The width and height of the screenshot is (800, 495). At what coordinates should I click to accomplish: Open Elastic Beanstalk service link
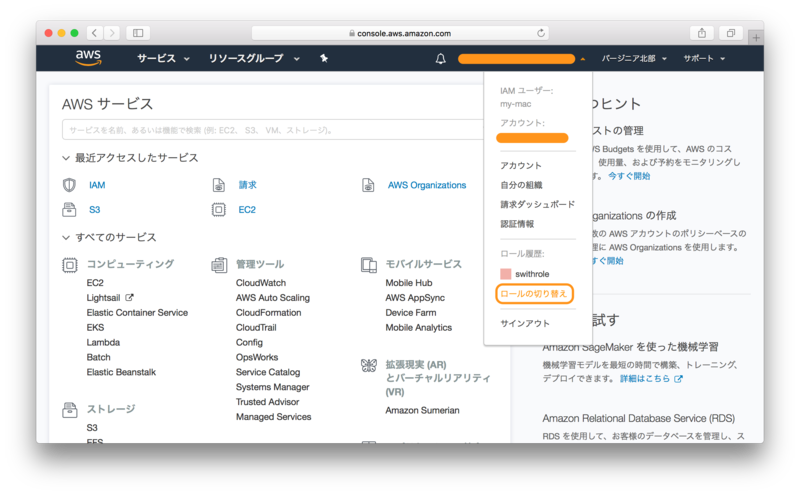click(121, 372)
